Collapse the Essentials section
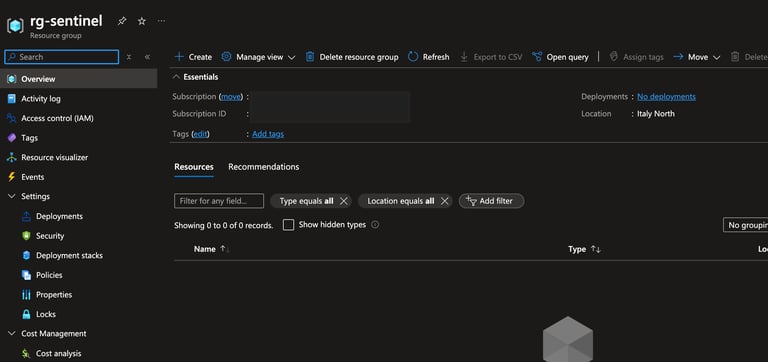The image size is (768, 362). (196, 77)
